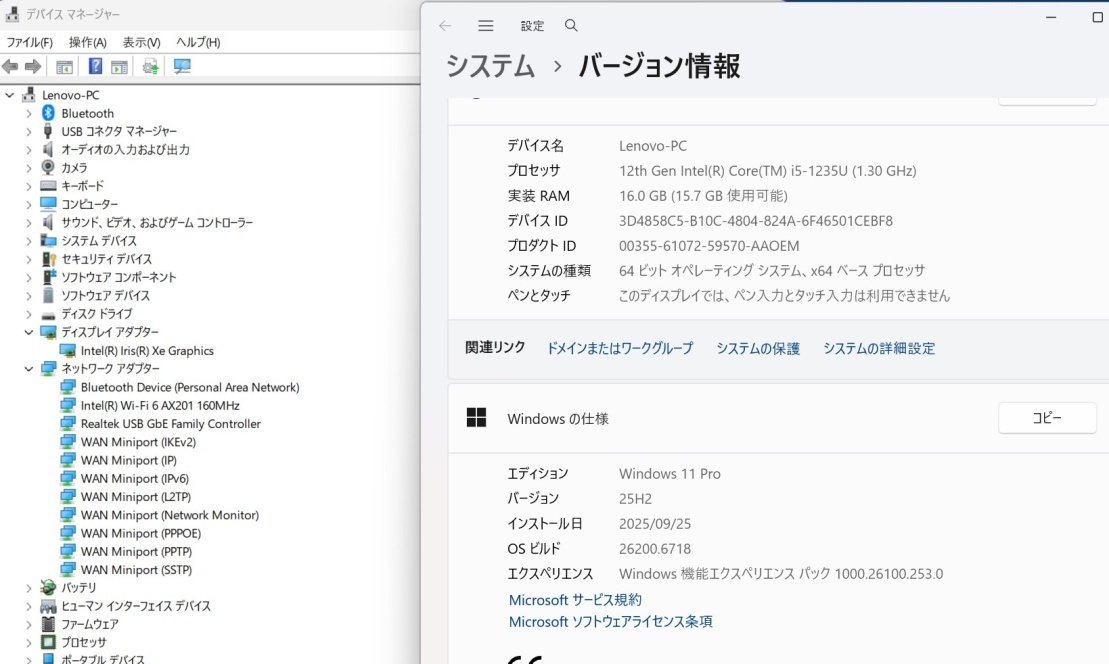The image size is (1109, 664).
Task: Click the show/hide console tree icon
Action: pos(64,67)
